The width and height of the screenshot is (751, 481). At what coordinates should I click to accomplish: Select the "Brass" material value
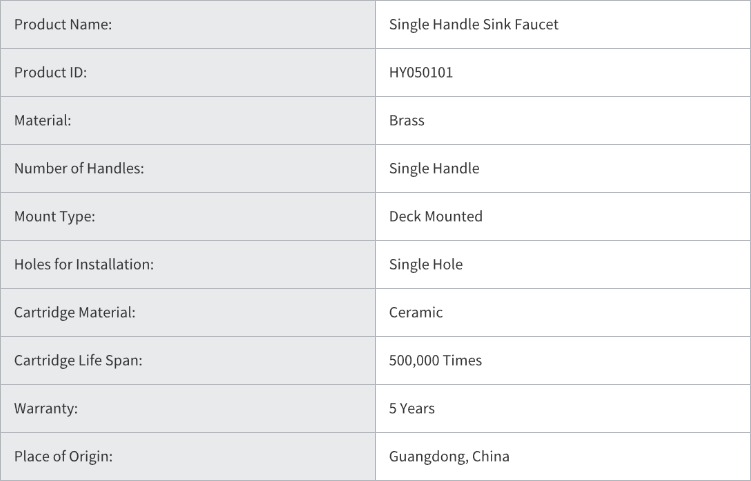coord(407,121)
